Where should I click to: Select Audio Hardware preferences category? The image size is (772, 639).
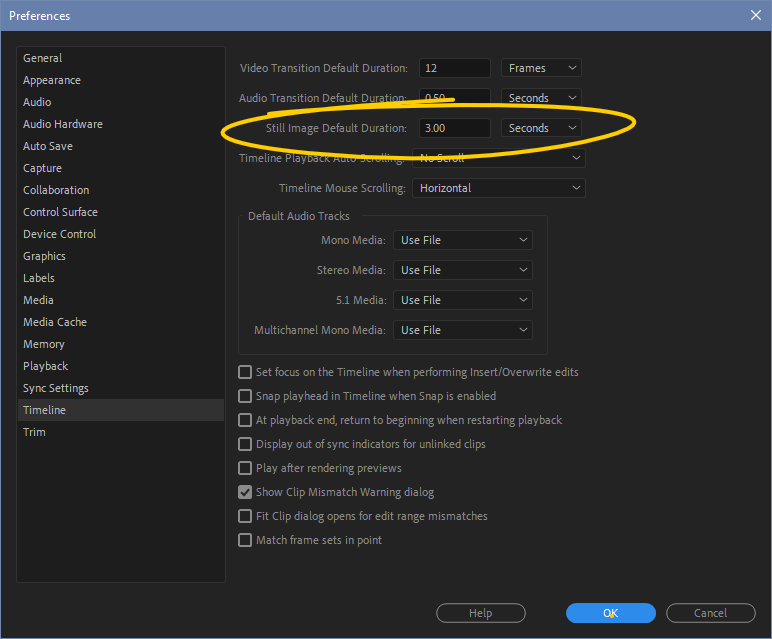click(63, 124)
